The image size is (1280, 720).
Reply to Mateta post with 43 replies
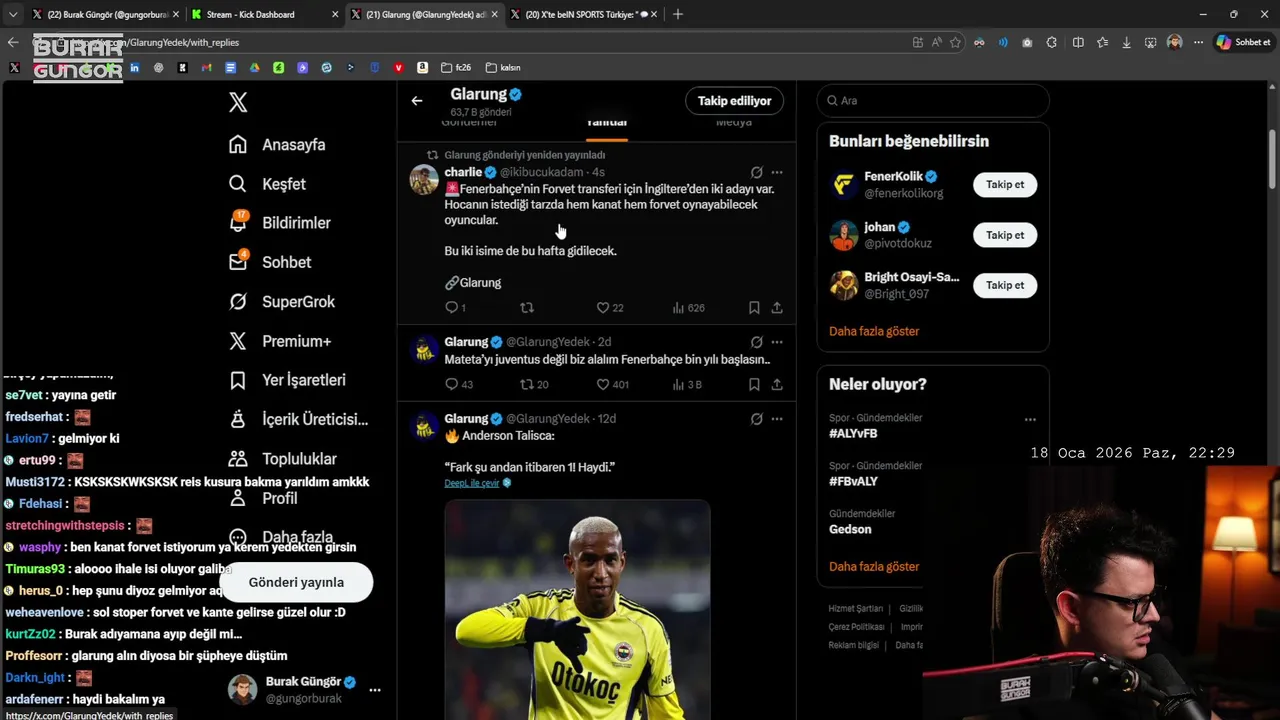pyautogui.click(x=458, y=384)
